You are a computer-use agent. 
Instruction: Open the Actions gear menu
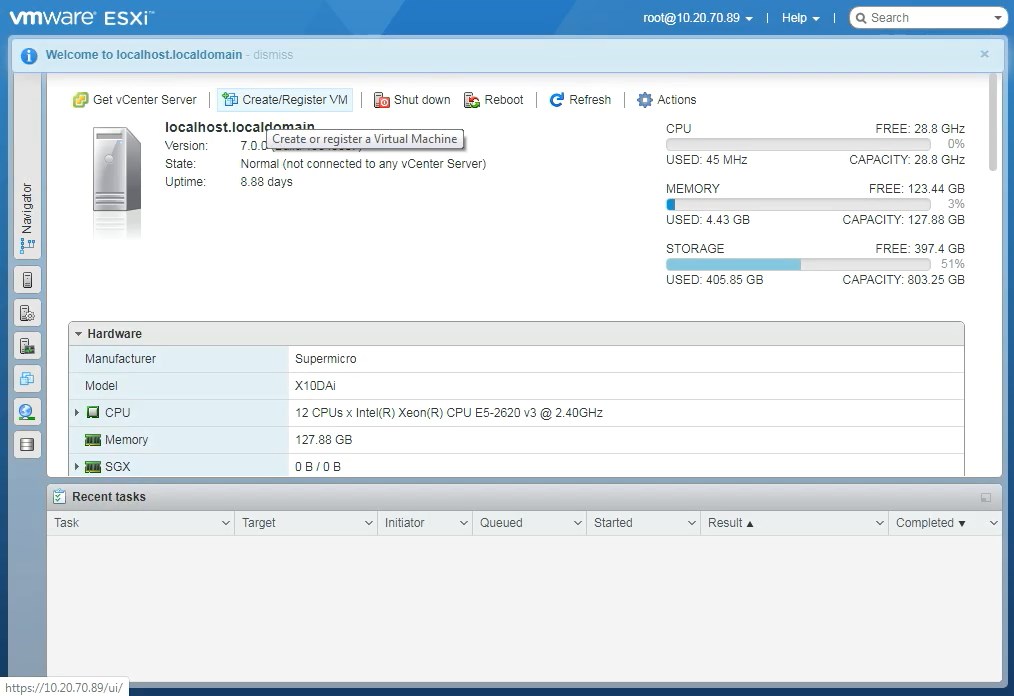coord(666,100)
